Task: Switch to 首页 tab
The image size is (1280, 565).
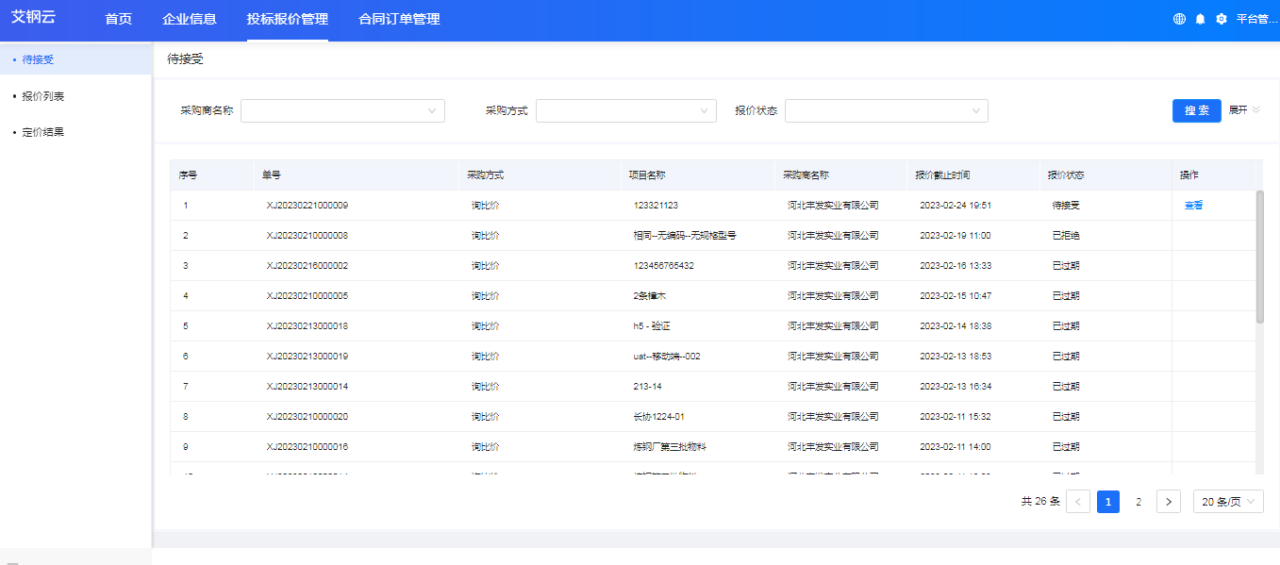Action: pyautogui.click(x=118, y=19)
